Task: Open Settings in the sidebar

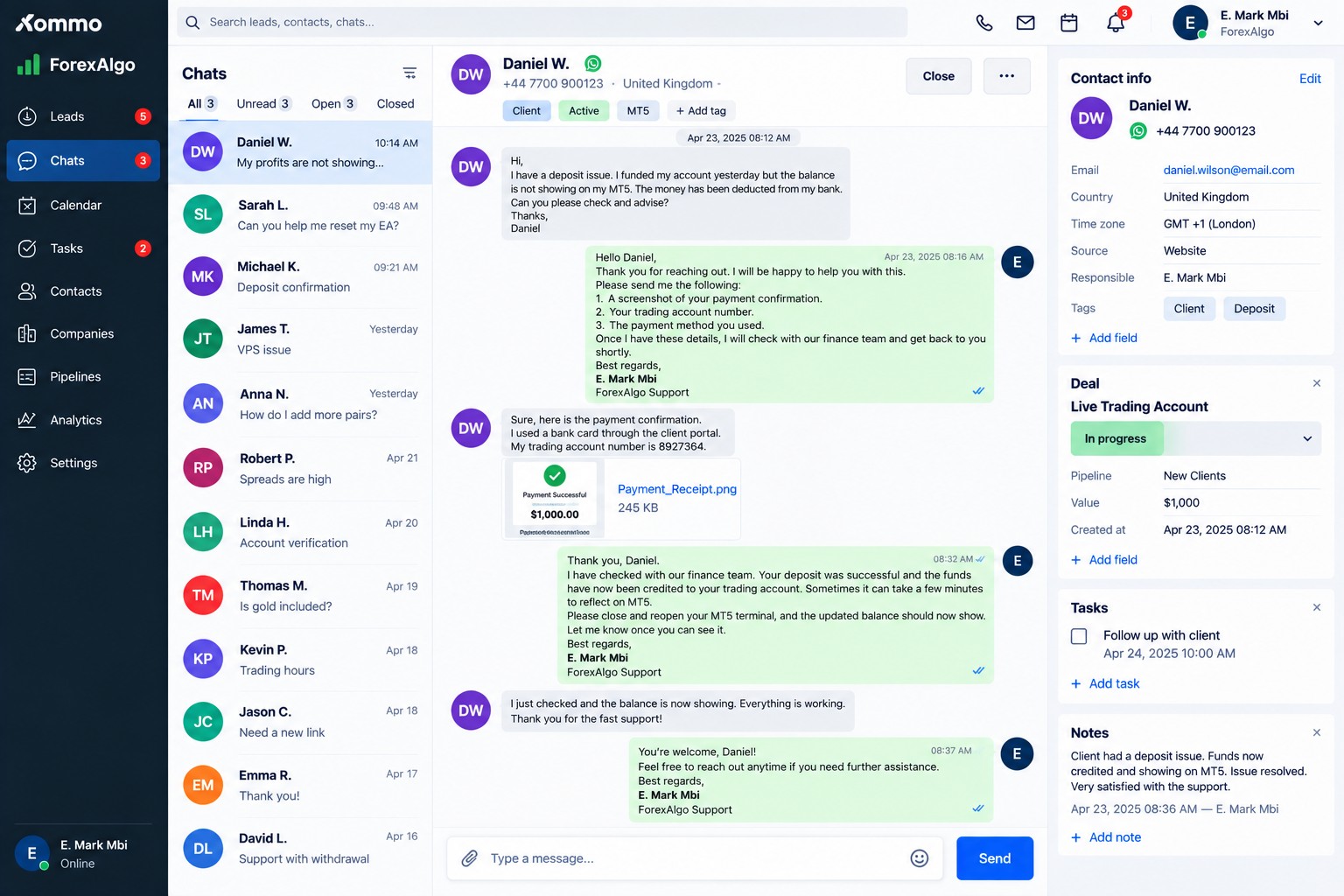Action: (x=83, y=463)
